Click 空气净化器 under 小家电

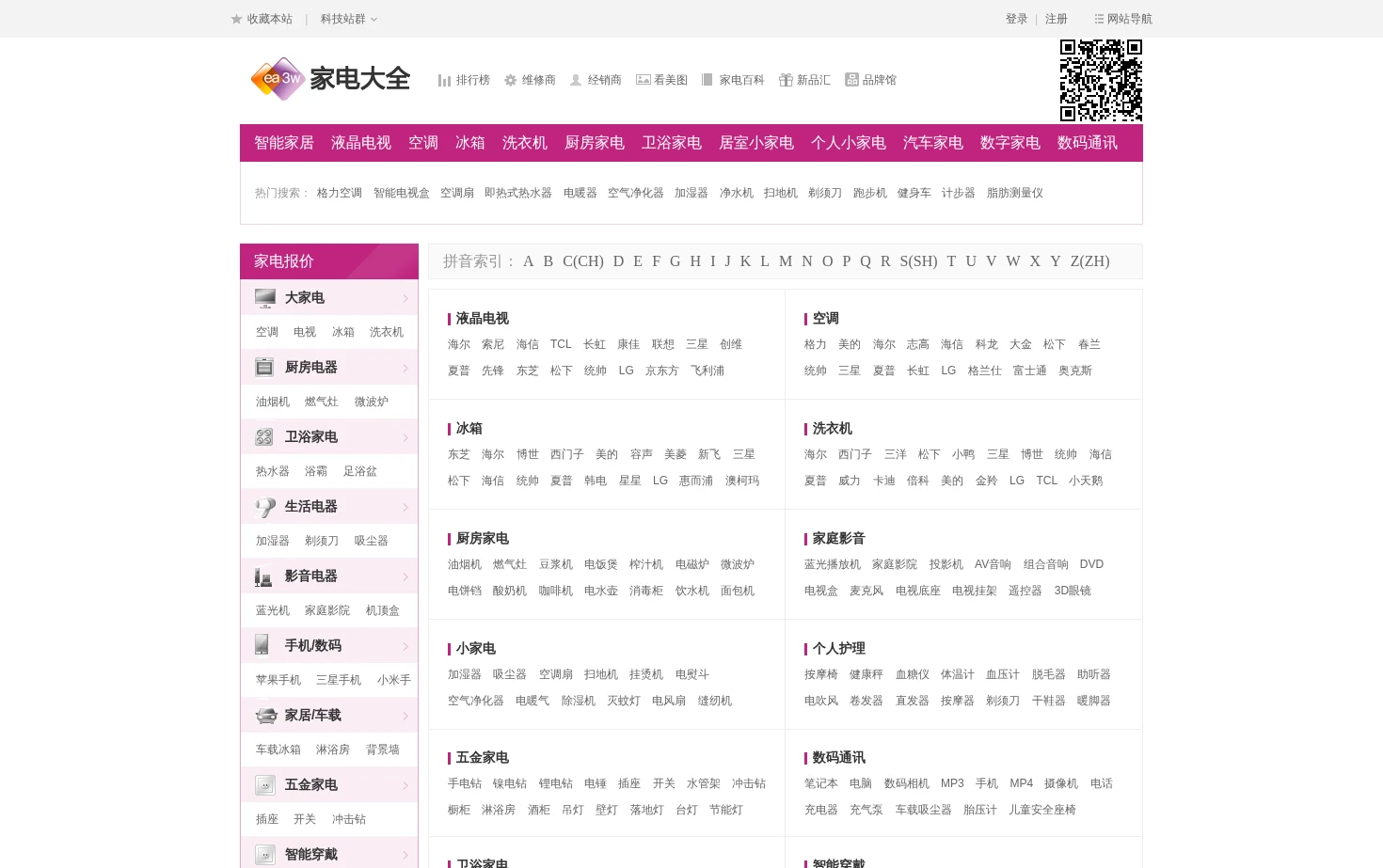[476, 701]
